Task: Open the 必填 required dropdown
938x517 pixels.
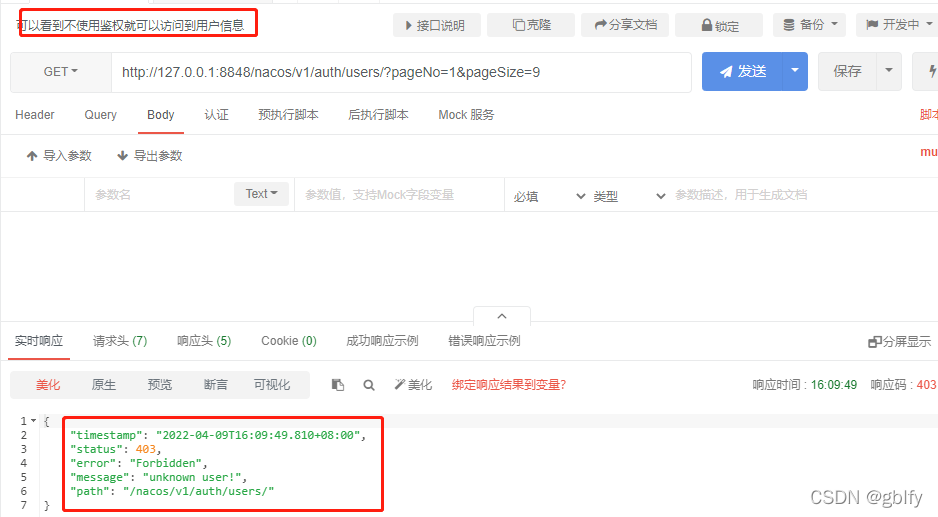Action: point(549,196)
